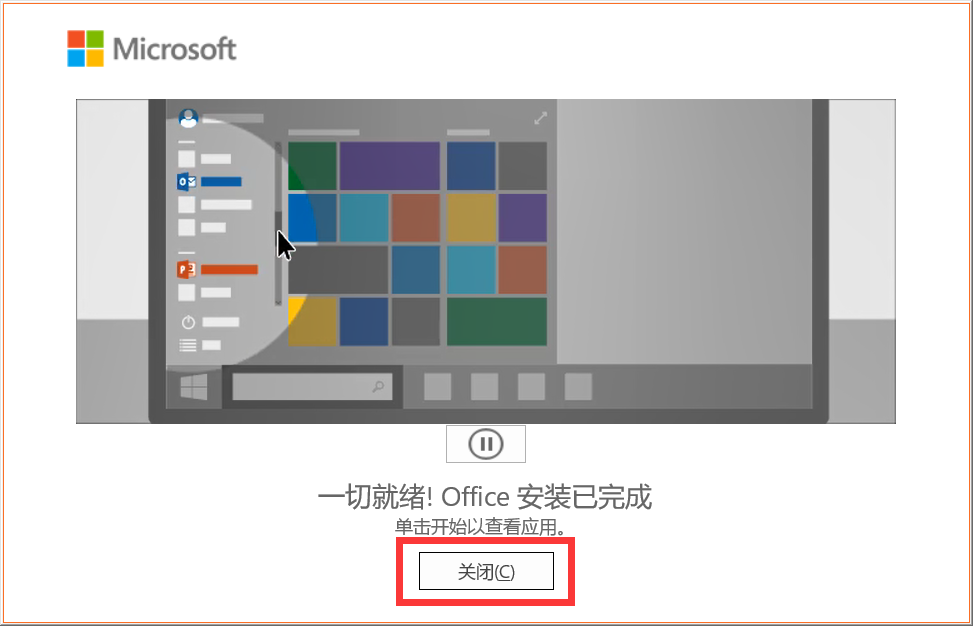
Task: Click the Microsoft logo
Action: [152, 48]
